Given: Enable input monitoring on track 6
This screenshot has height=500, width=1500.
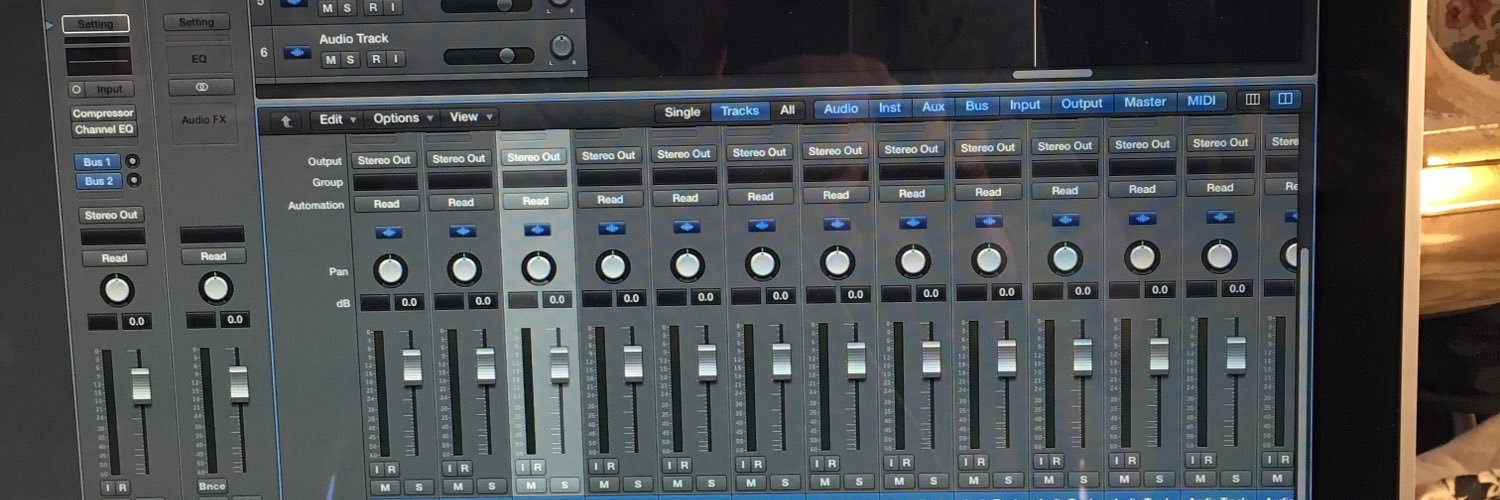Looking at the screenshot, I should 395,59.
